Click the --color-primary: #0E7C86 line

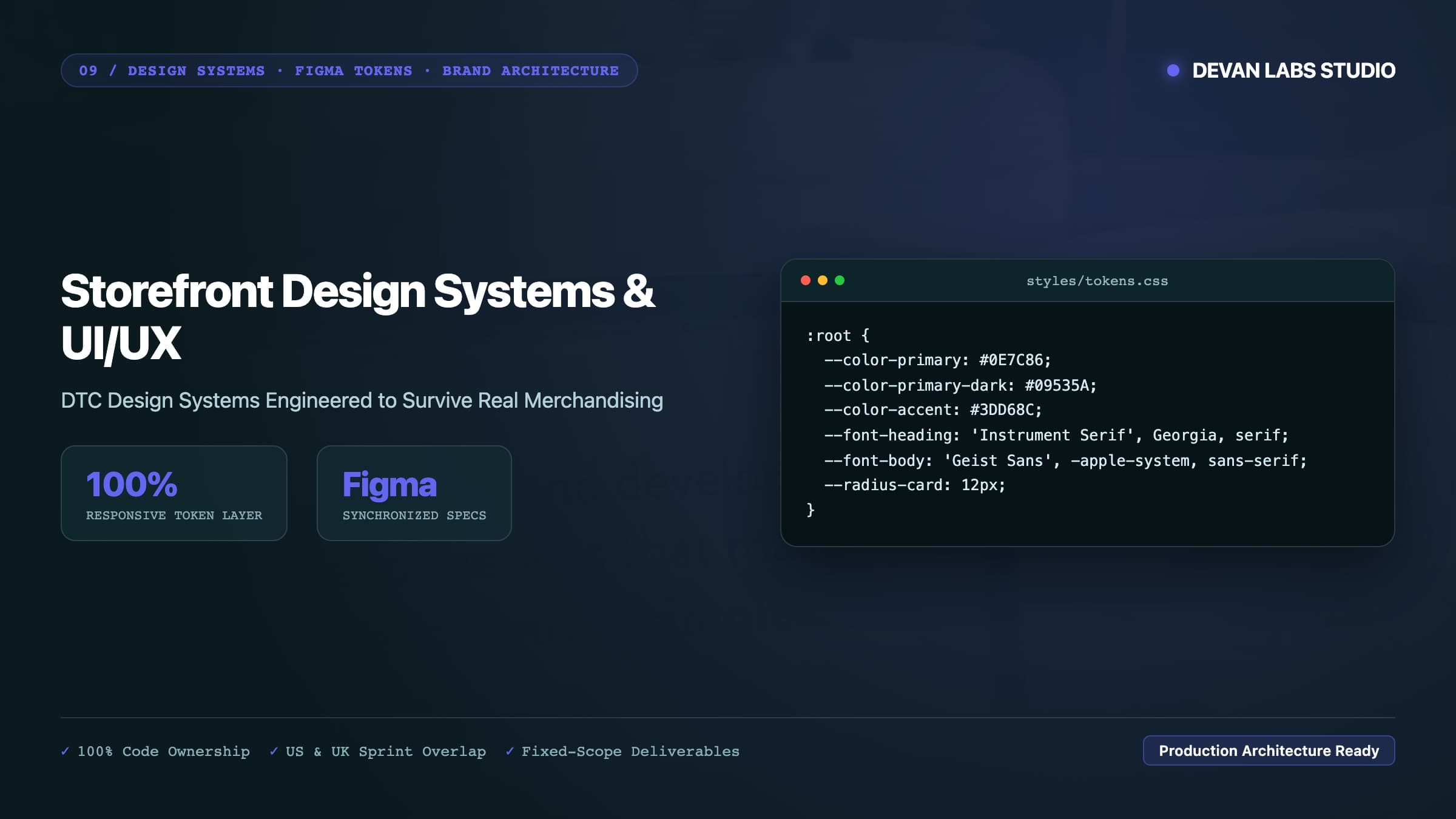point(937,360)
